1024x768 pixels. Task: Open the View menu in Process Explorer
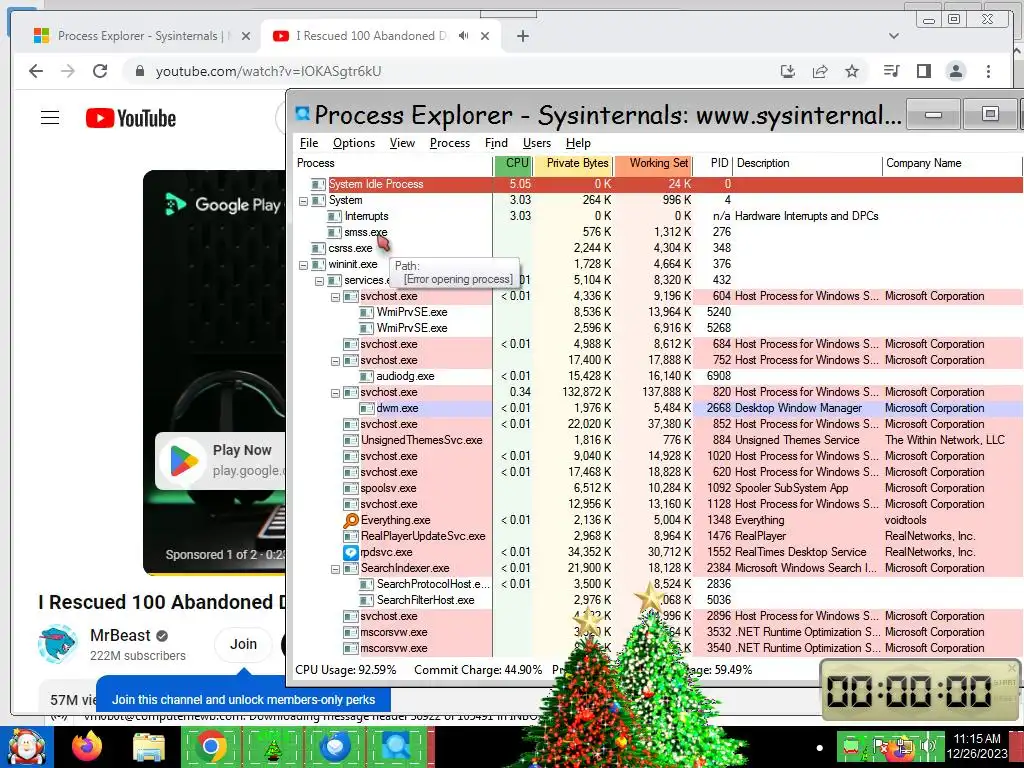[x=402, y=143]
